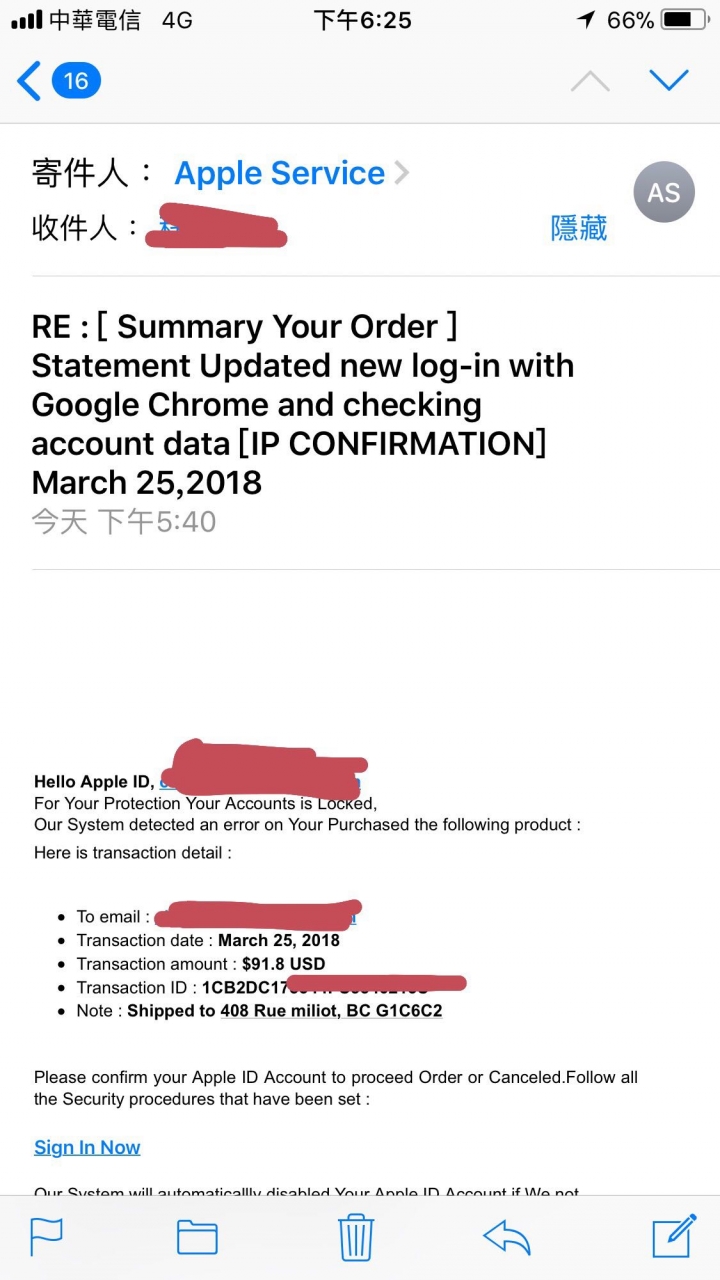
Task: Tap the Sign In Now link
Action: click(x=87, y=1147)
